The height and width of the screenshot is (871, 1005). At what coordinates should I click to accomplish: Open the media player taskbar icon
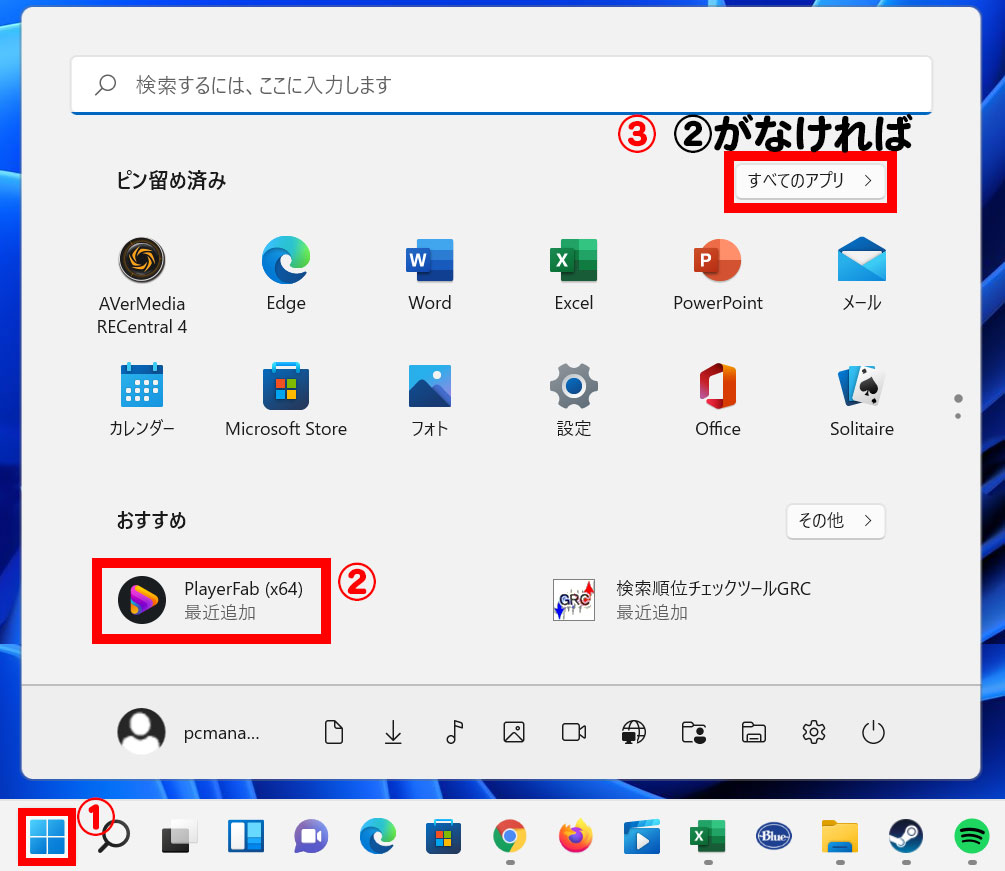pos(642,836)
